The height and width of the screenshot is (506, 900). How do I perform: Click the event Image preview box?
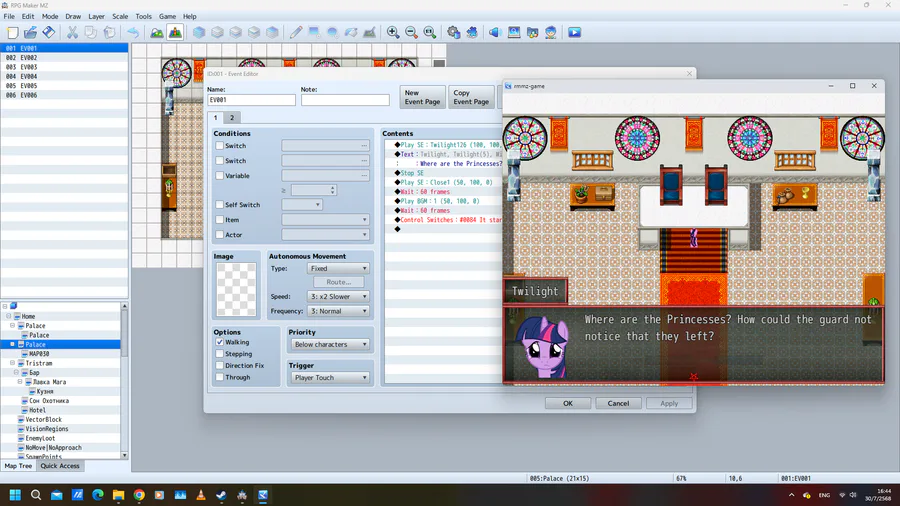coord(236,289)
